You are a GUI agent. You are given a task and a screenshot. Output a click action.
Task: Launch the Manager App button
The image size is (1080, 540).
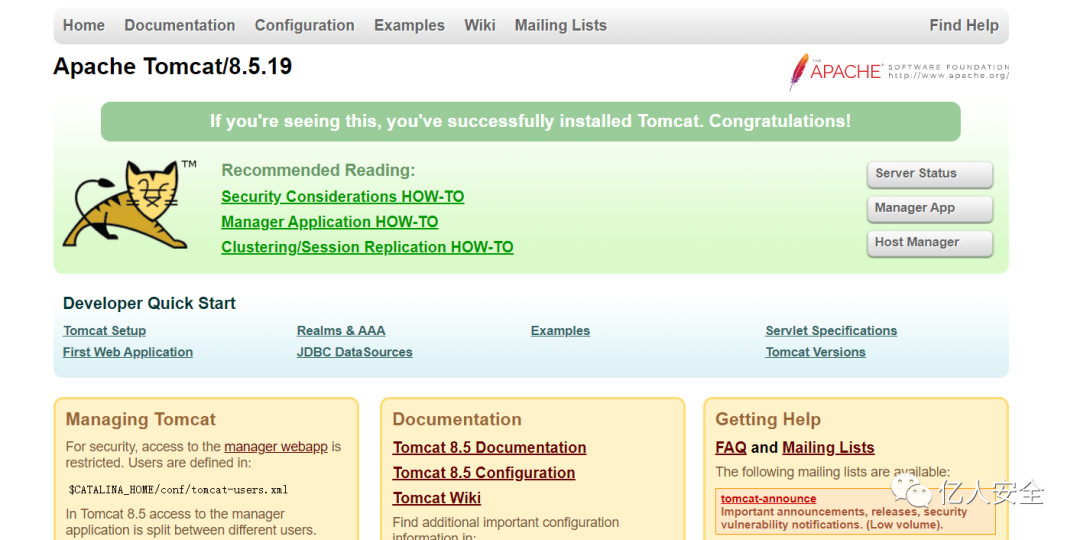pos(929,208)
